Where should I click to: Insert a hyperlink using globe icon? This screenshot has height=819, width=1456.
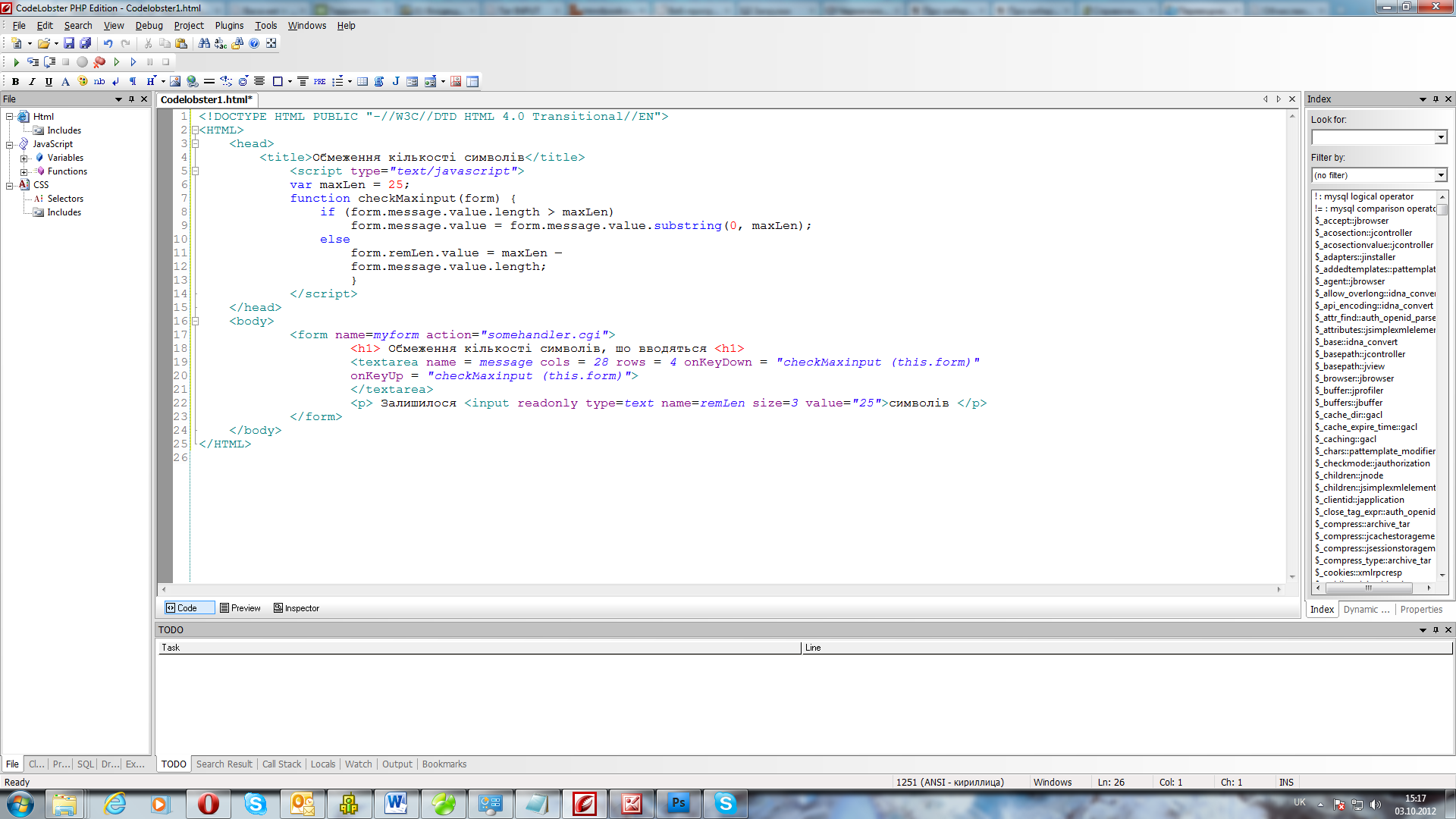click(x=192, y=82)
